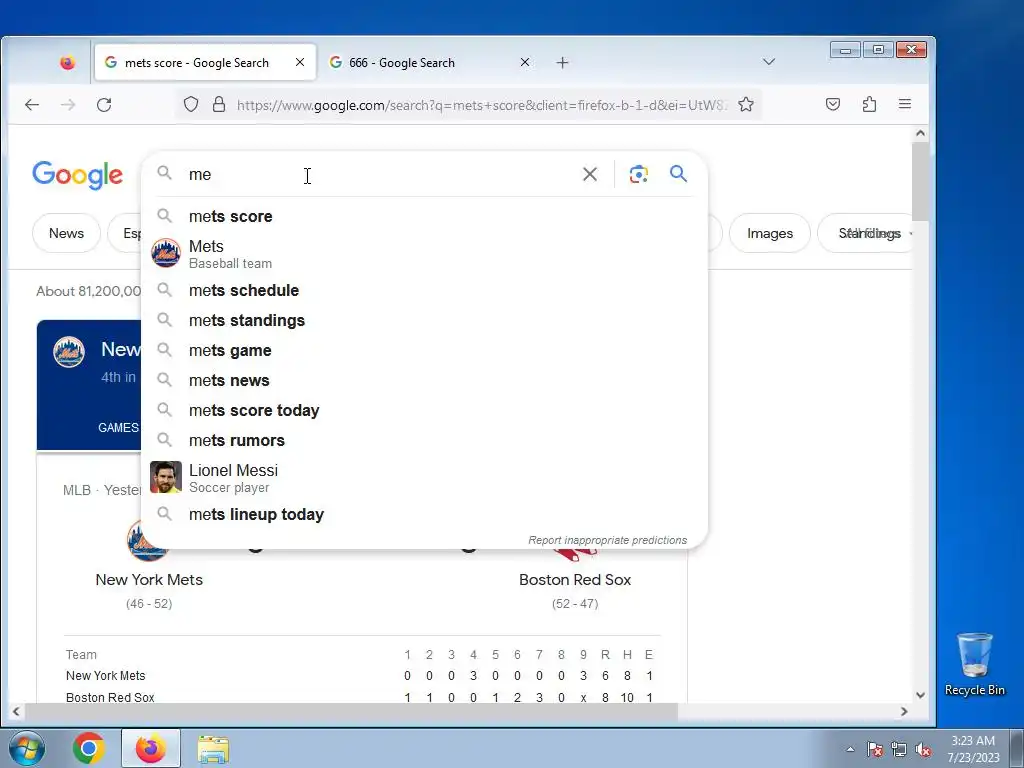This screenshot has width=1024, height=768.
Task: Choose the mets score suggestion
Action: 424,216
